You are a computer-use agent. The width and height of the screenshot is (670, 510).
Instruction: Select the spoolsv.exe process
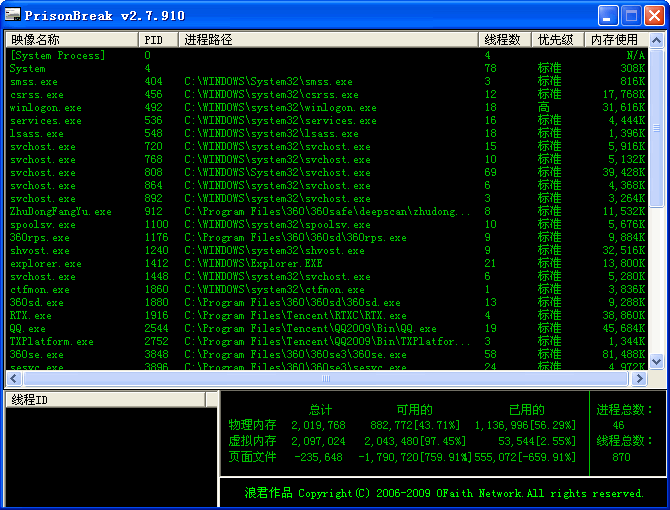tap(327, 225)
